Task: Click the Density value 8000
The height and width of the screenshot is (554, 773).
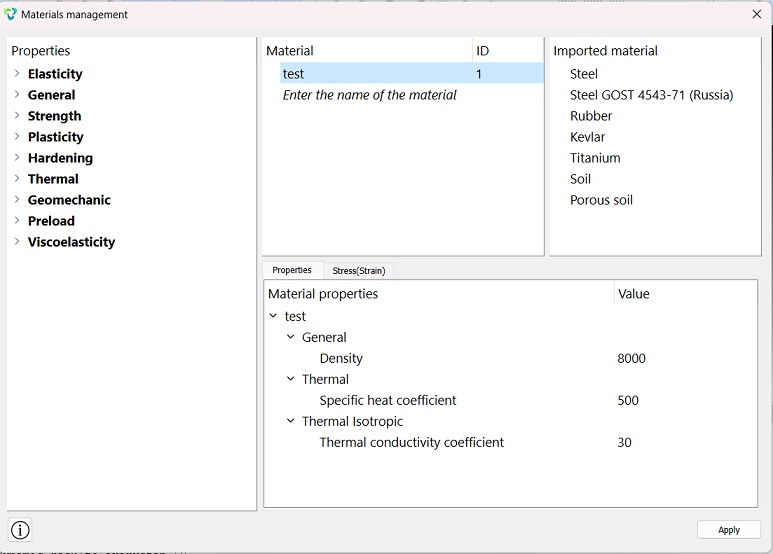Action: tap(631, 358)
